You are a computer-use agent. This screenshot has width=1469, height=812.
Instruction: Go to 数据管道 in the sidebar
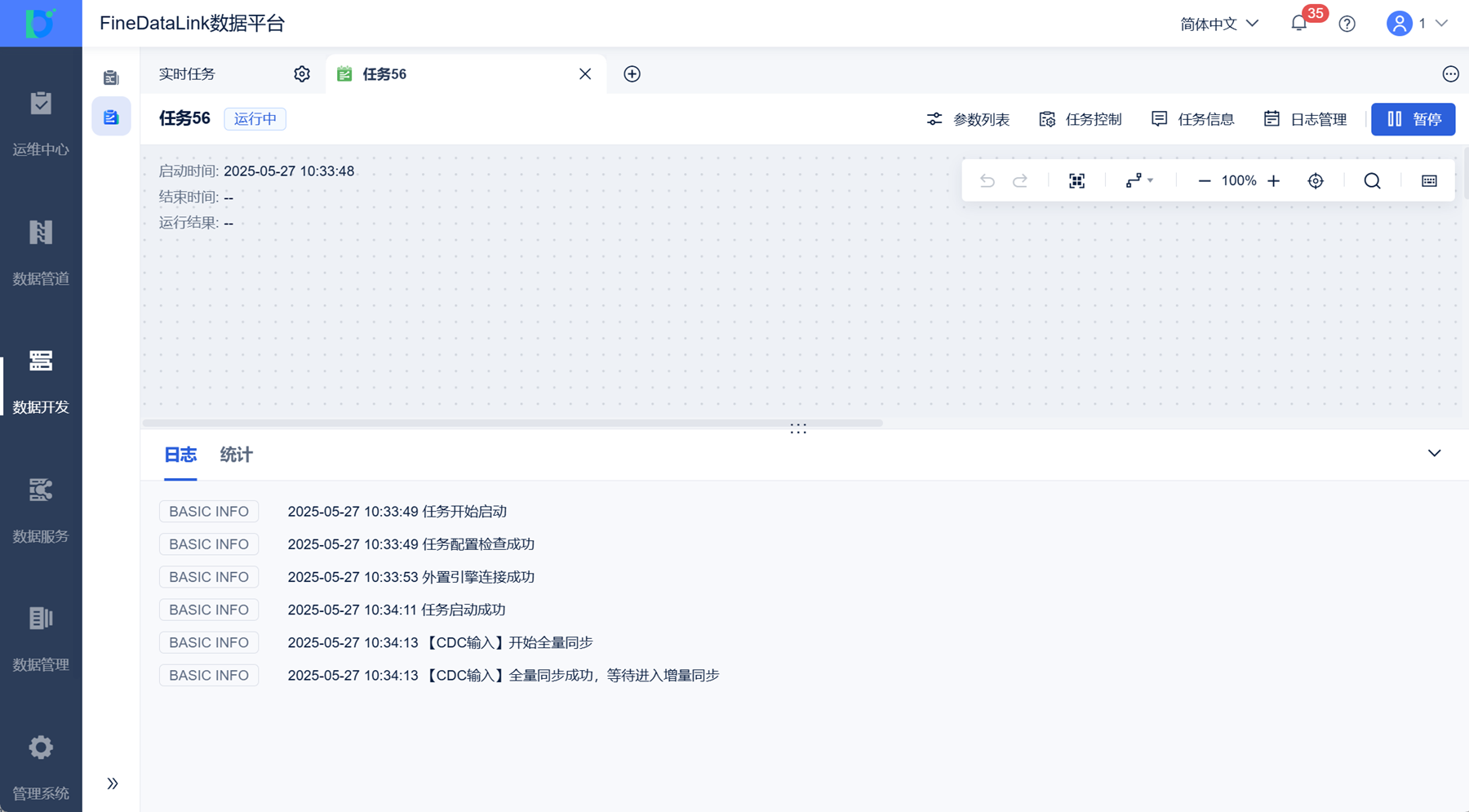pos(41,253)
